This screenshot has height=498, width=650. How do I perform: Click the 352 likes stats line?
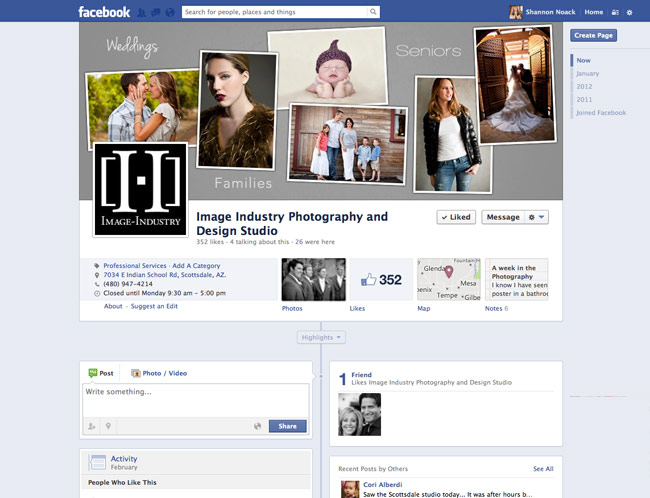(265, 242)
